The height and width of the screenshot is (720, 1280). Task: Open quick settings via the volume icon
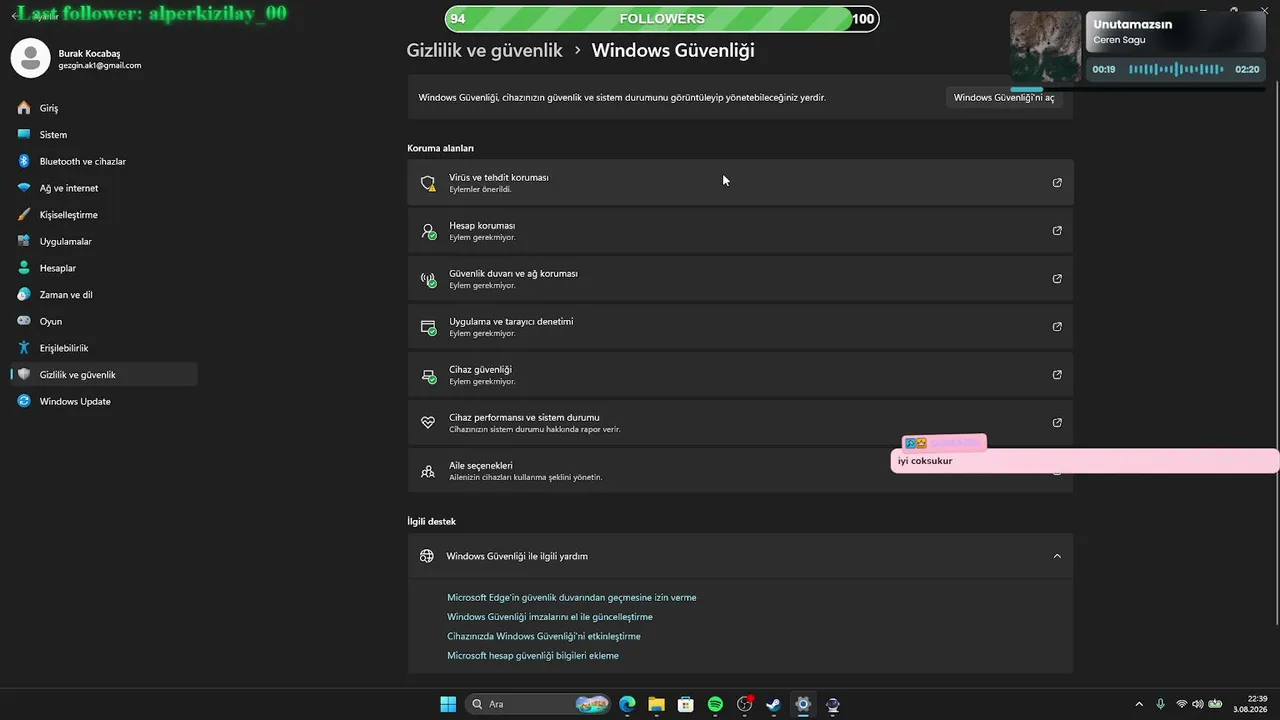1198,704
